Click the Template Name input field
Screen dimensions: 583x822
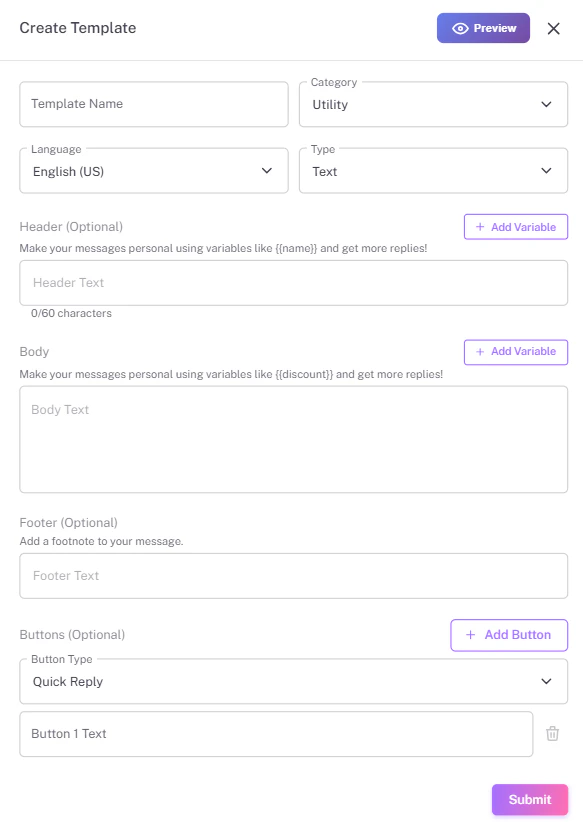pyautogui.click(x=154, y=104)
